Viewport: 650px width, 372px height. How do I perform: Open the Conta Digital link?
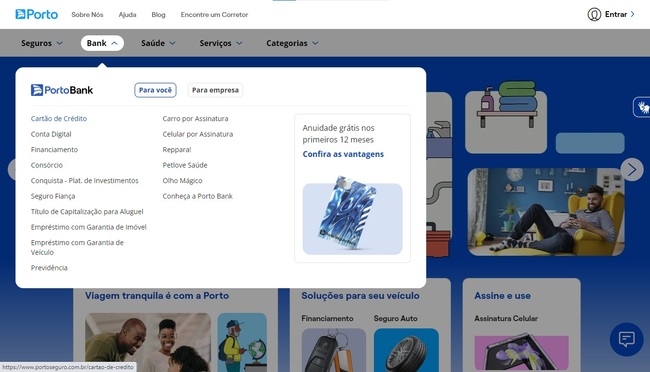pyautogui.click(x=51, y=134)
